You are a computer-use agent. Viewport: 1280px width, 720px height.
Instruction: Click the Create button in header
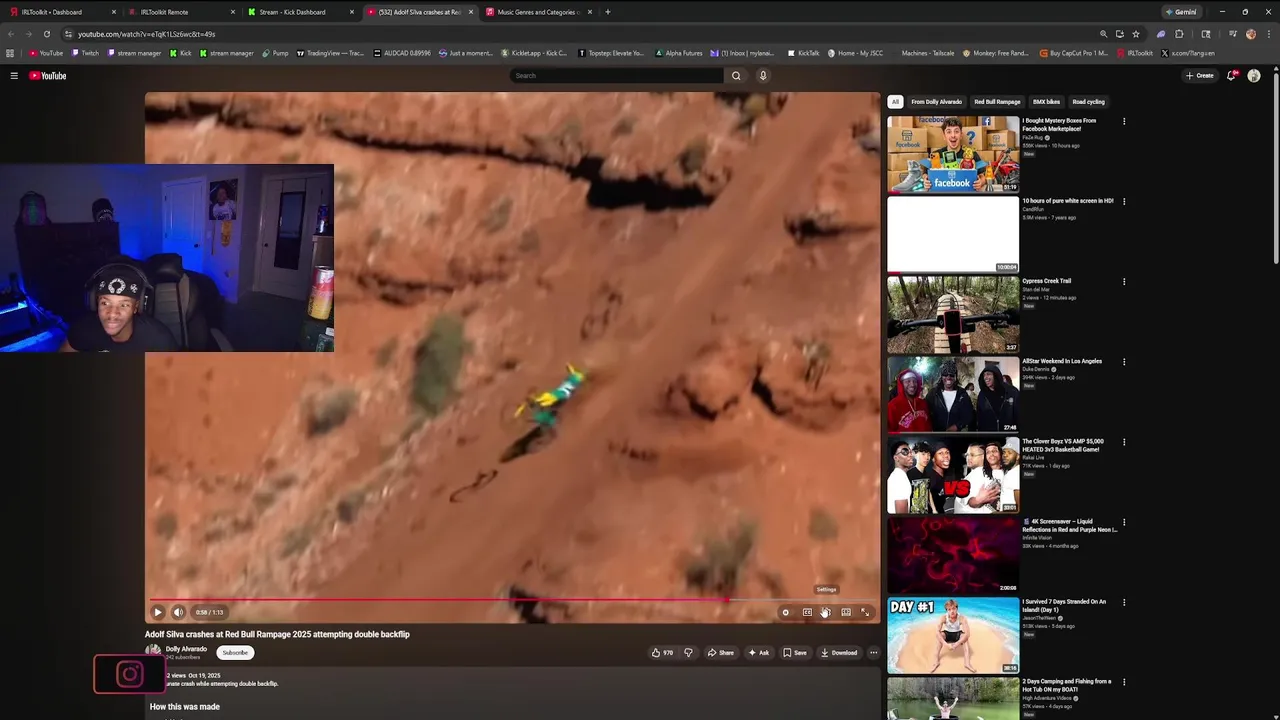point(1200,76)
